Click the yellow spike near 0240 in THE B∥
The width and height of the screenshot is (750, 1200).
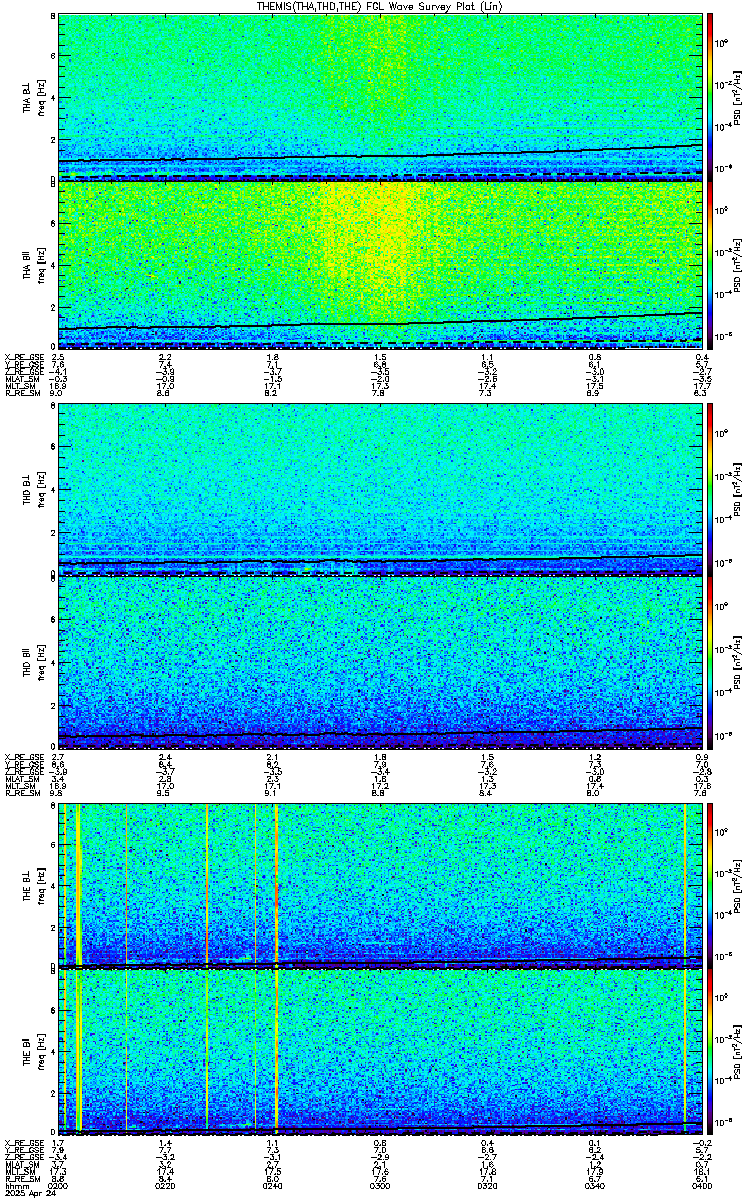(275, 1052)
